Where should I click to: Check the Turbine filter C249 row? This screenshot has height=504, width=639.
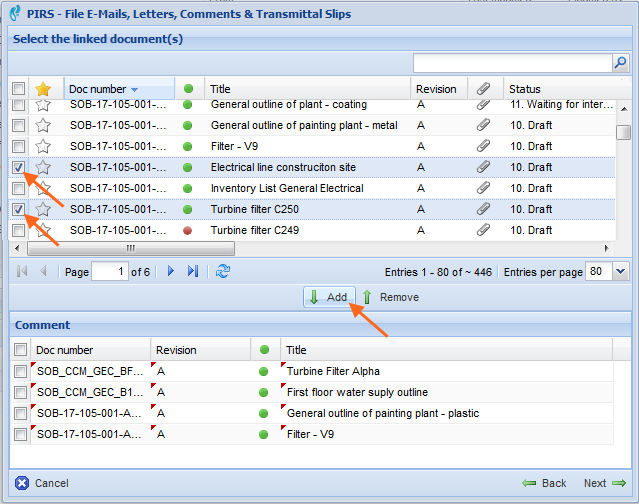18,230
